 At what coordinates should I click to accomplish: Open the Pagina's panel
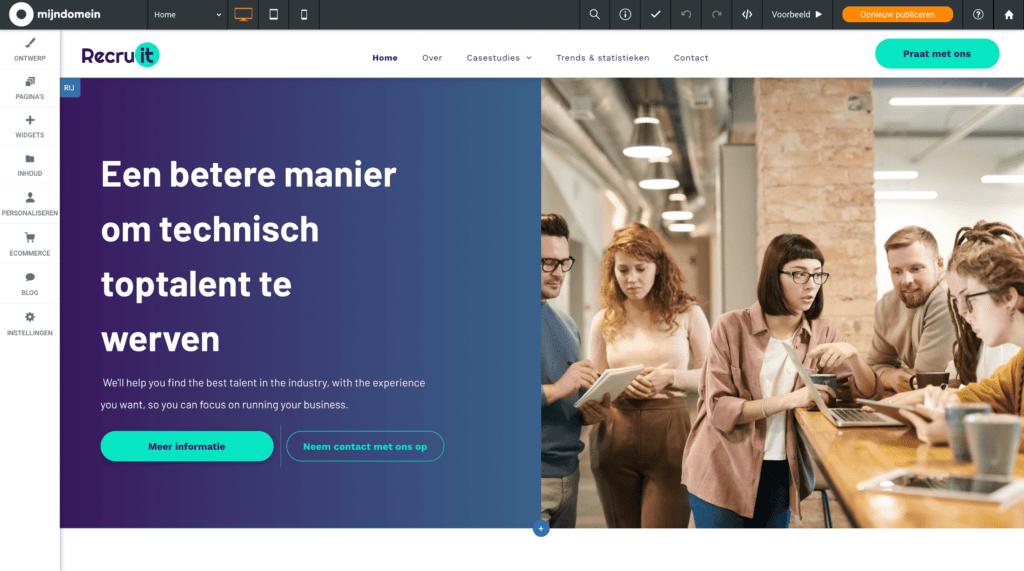point(30,88)
